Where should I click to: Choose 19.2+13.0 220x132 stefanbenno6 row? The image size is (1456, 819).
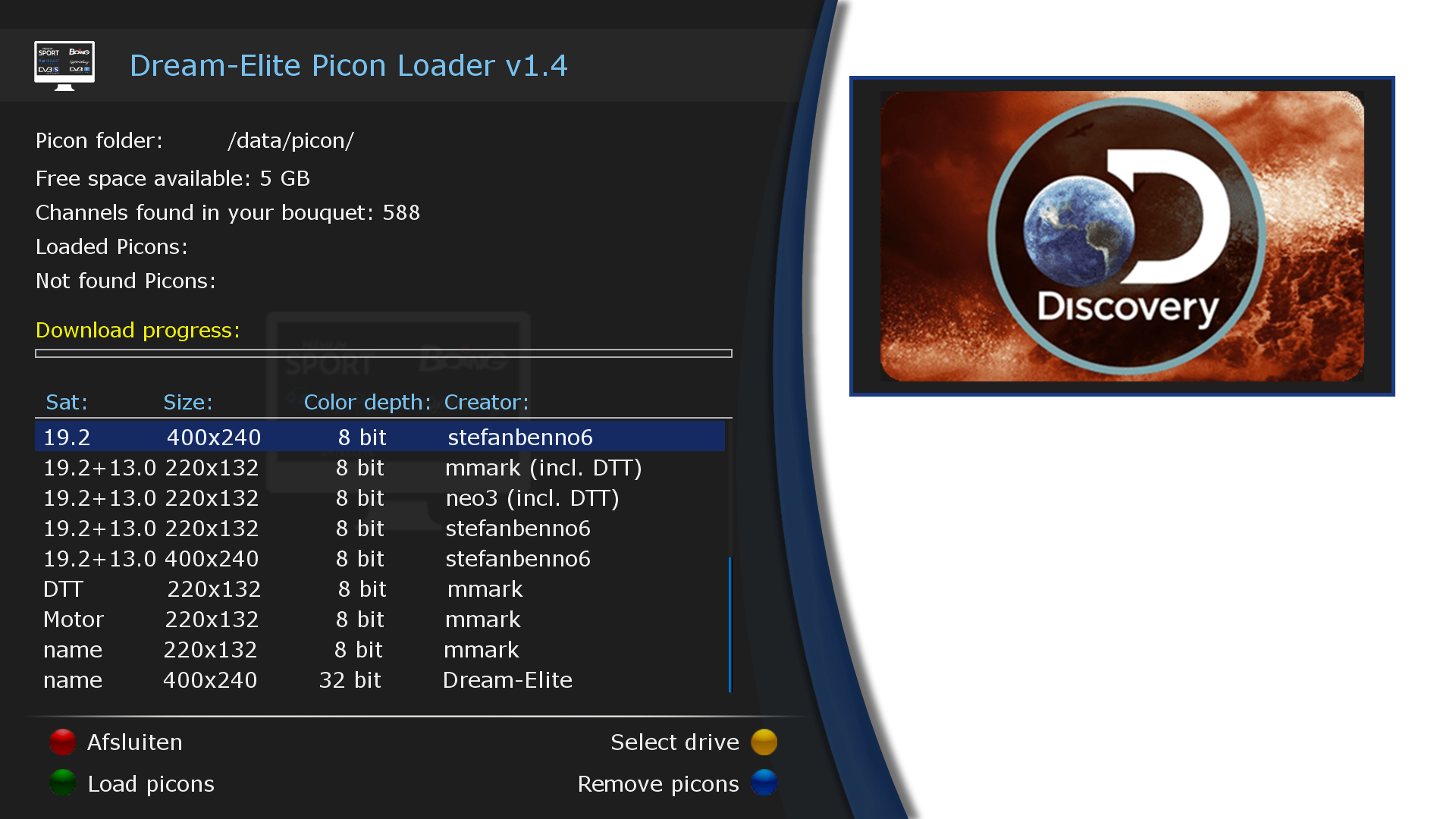tap(379, 529)
